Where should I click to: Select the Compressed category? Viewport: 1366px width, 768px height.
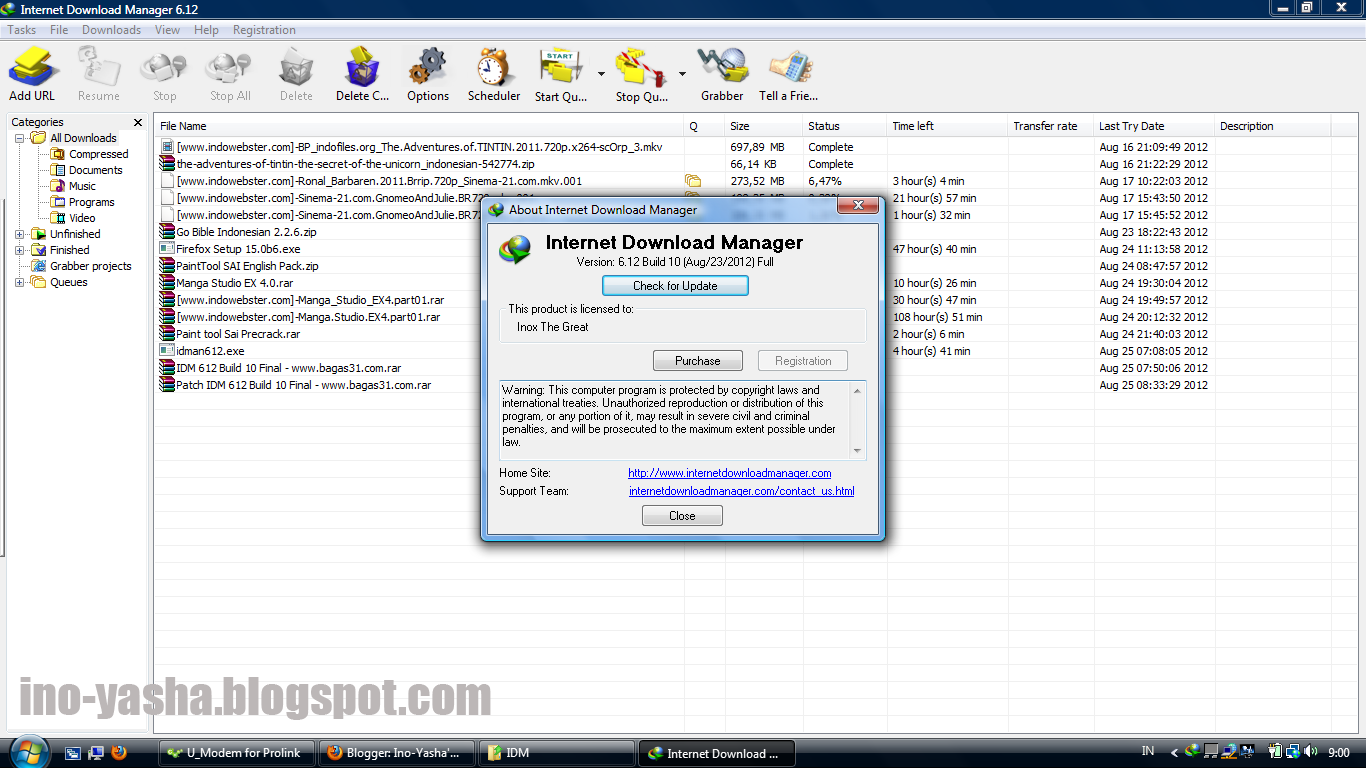click(x=99, y=154)
